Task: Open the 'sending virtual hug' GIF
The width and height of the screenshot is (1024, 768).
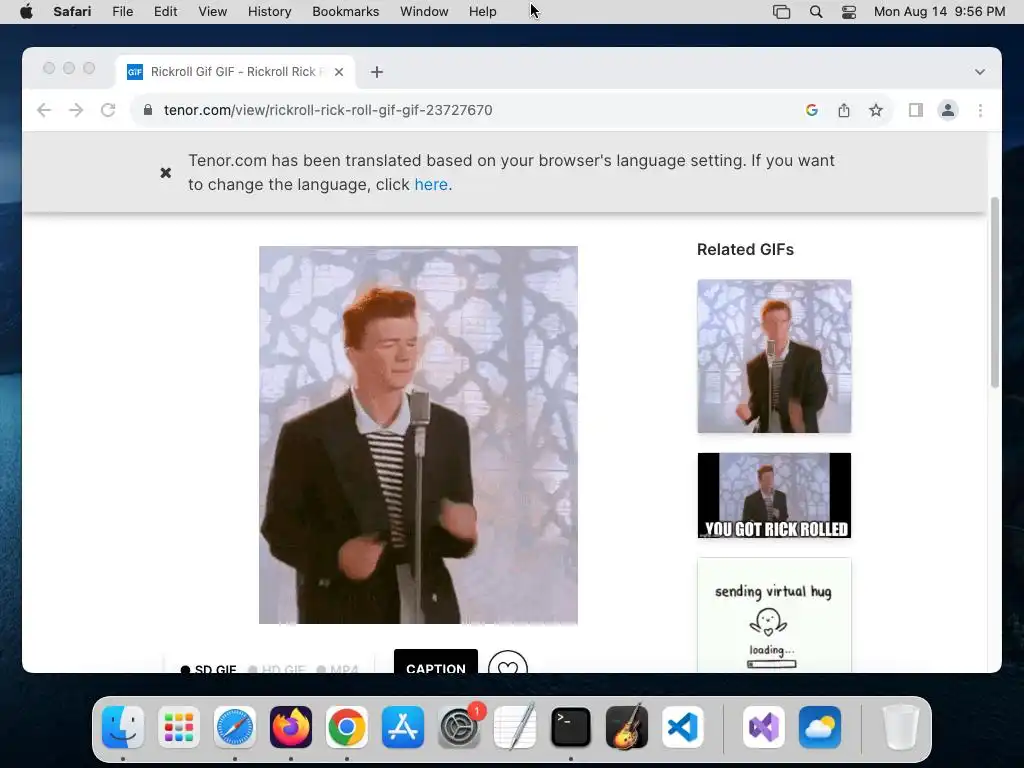Action: [774, 615]
